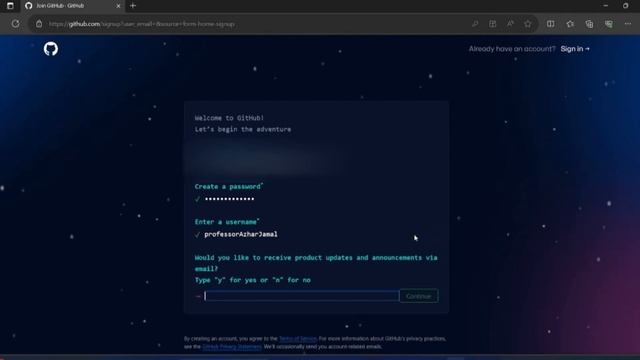Open the tab actions menu icon
This screenshot has height=360, width=640.
[10, 6]
